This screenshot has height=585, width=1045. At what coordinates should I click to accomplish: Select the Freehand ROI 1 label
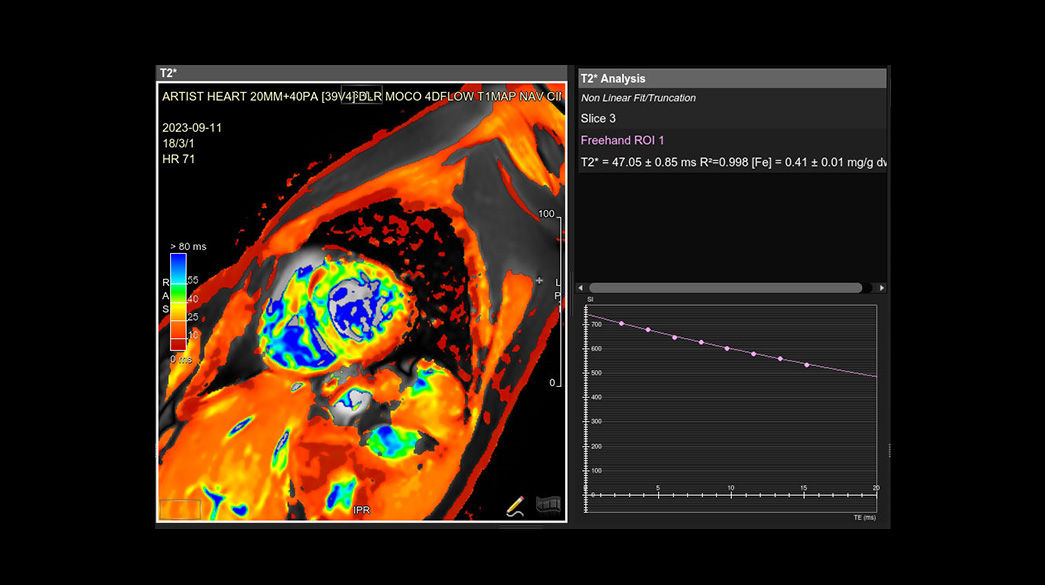pos(622,140)
